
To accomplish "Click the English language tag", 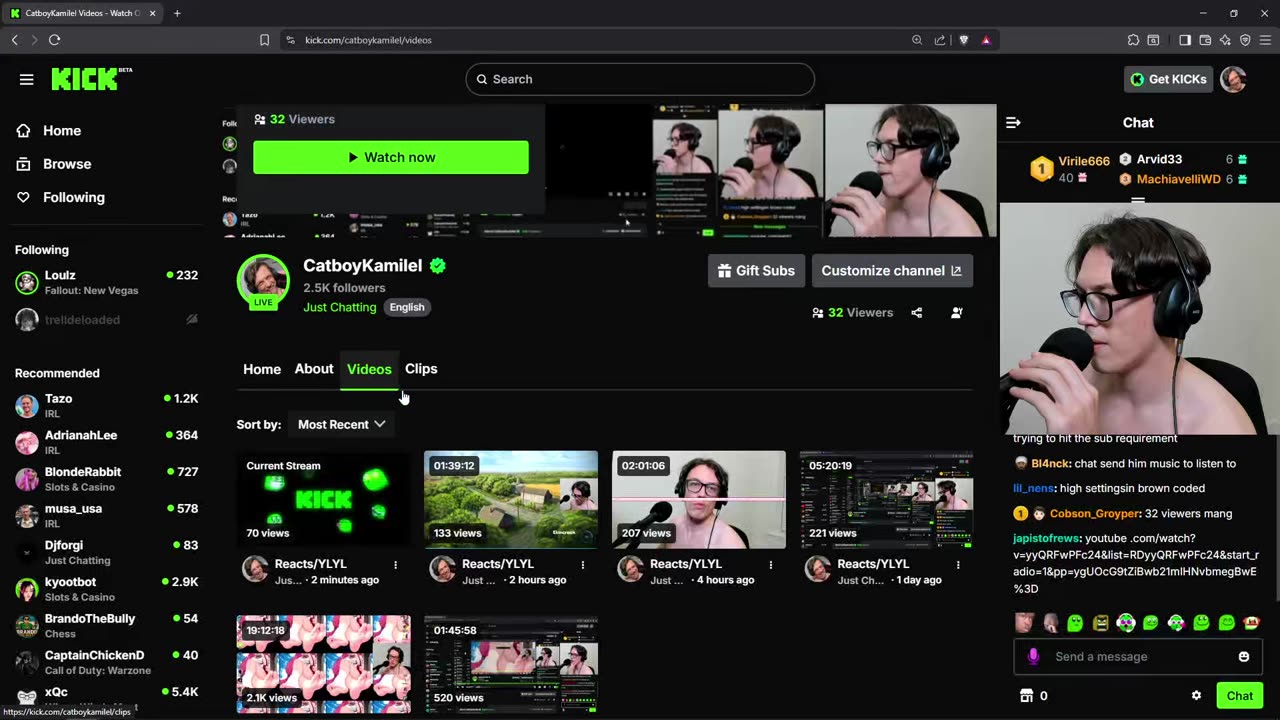I will 407,307.
